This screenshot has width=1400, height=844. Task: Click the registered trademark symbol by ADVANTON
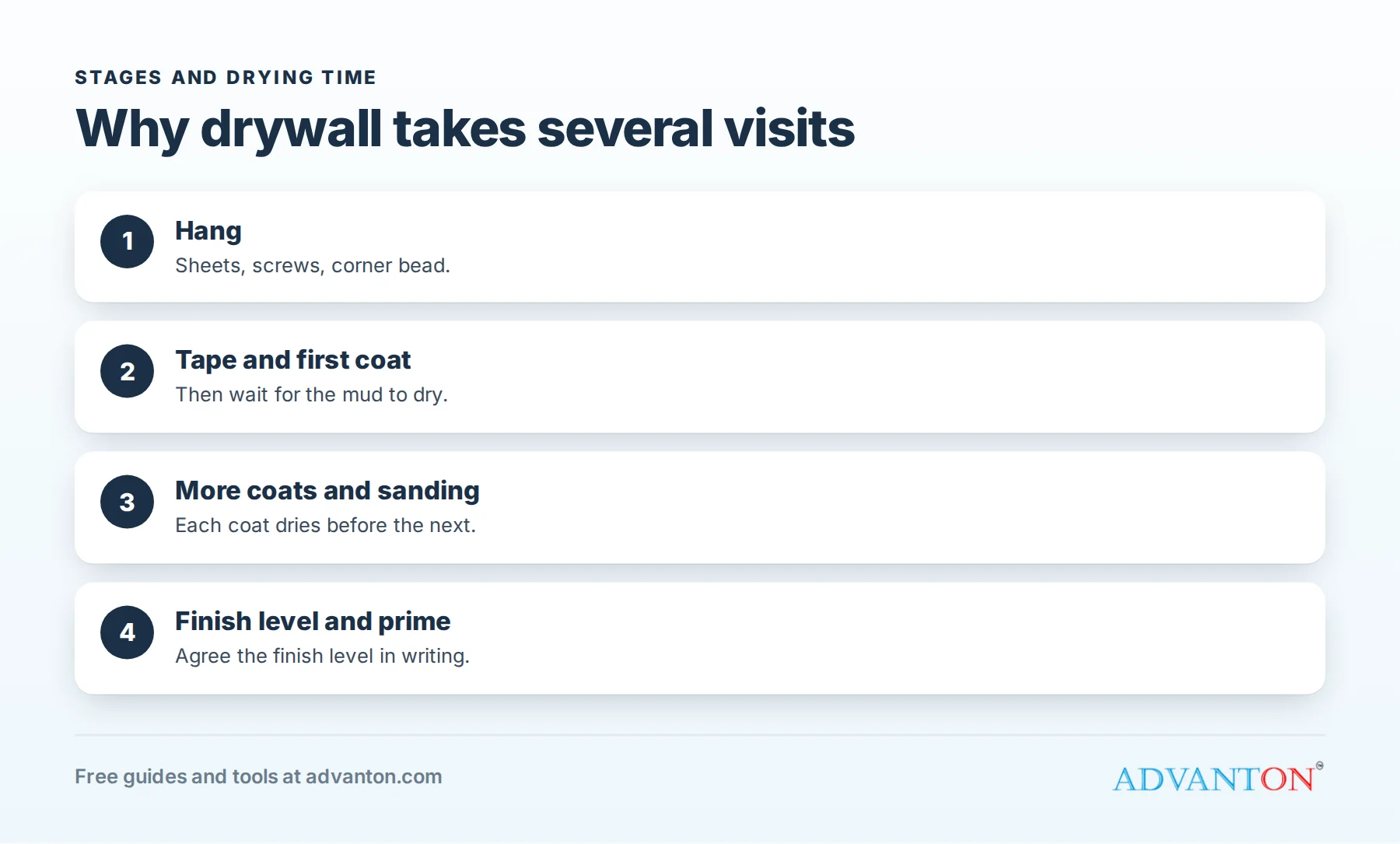pyautogui.click(x=1319, y=765)
